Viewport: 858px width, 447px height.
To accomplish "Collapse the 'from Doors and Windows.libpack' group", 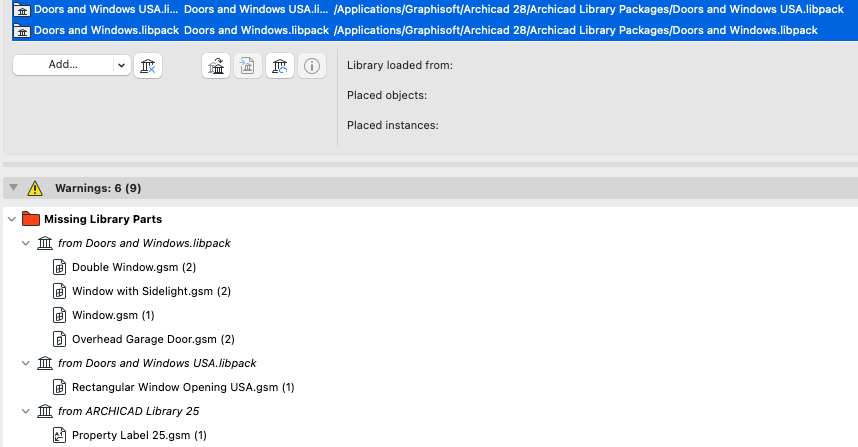I will point(26,243).
